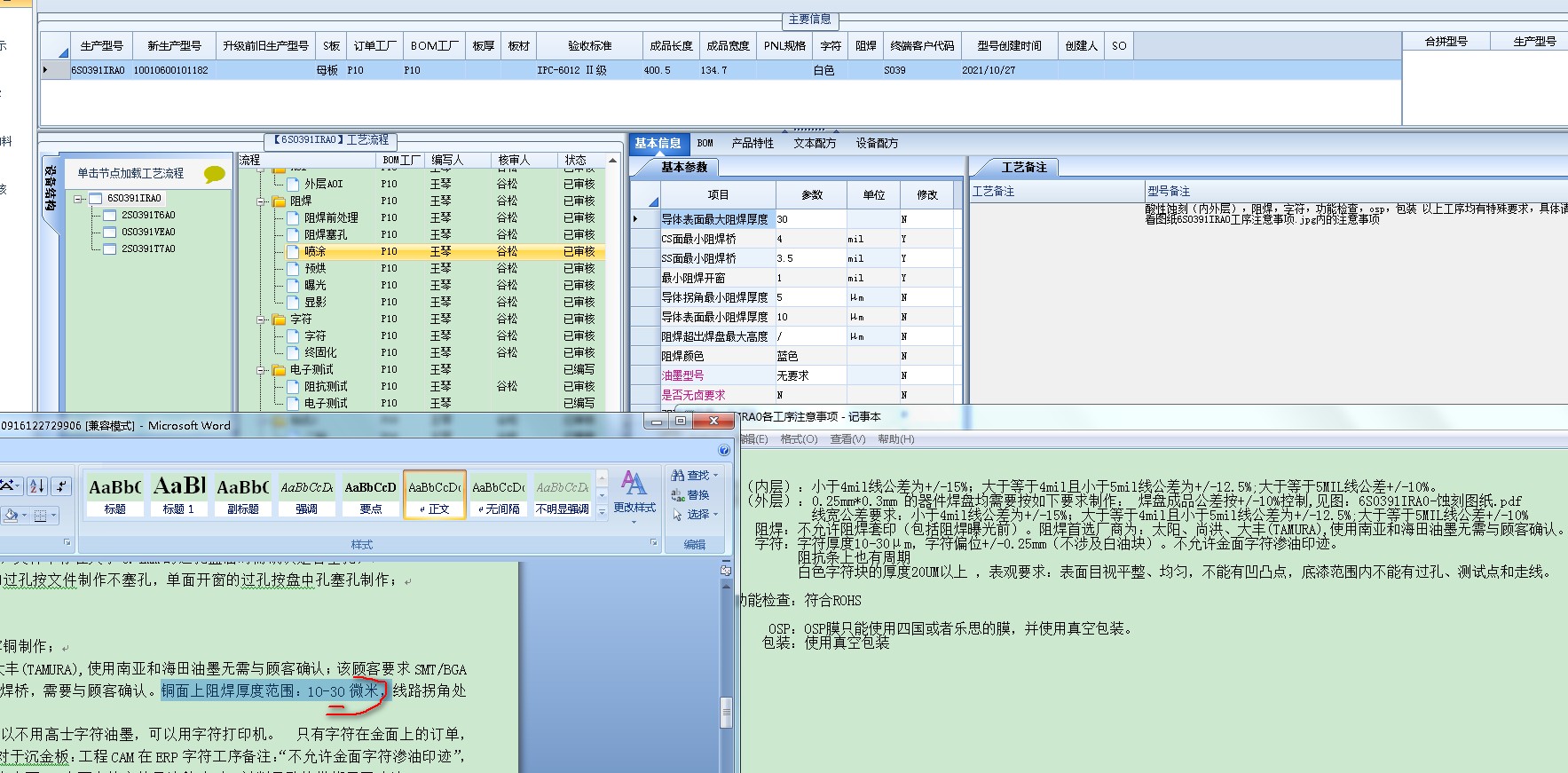Open the paragraph dialog launcher icon
Viewport: 1568px width, 773px height.
click(x=67, y=542)
